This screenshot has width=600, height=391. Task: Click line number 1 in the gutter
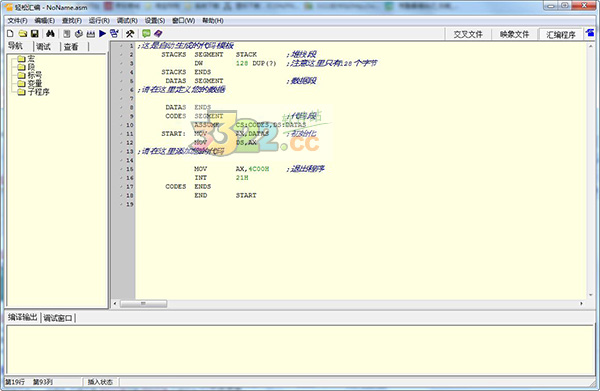tap(131, 46)
